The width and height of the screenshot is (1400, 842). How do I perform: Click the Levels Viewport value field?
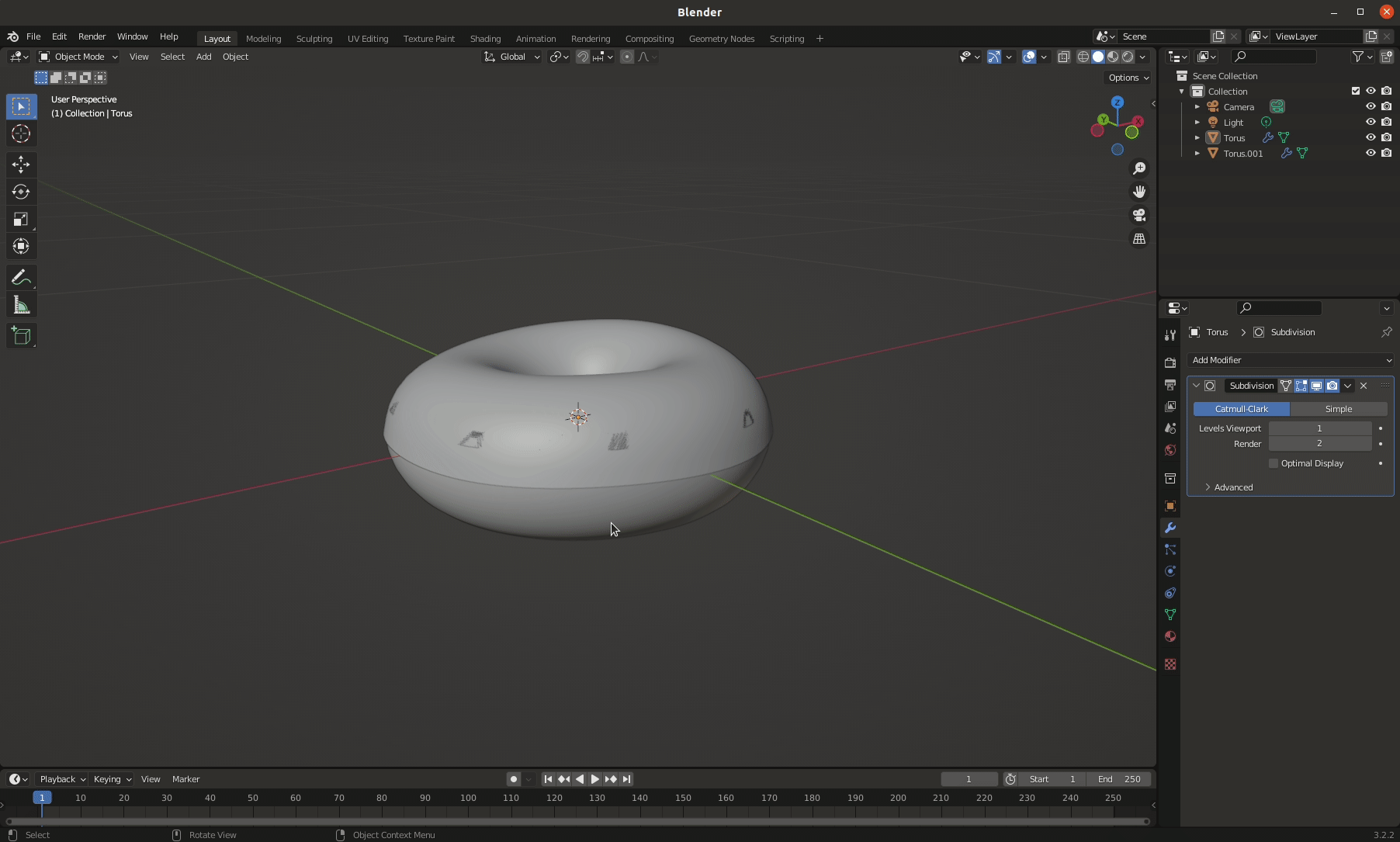click(x=1320, y=428)
